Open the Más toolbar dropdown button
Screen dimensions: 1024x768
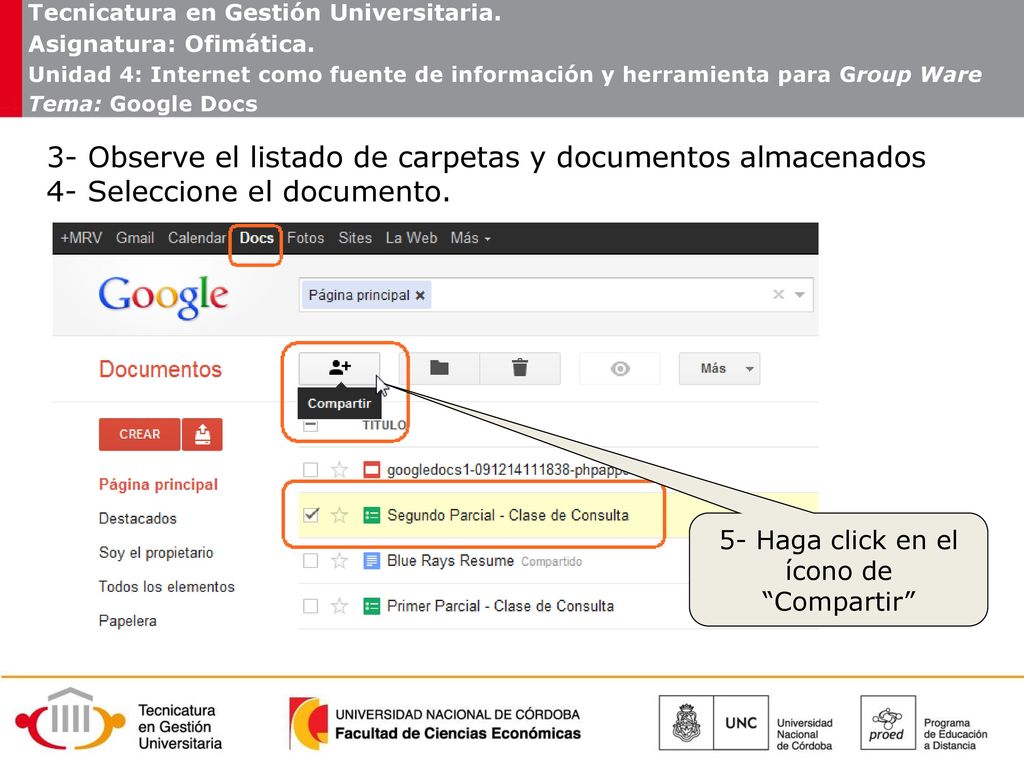click(720, 369)
